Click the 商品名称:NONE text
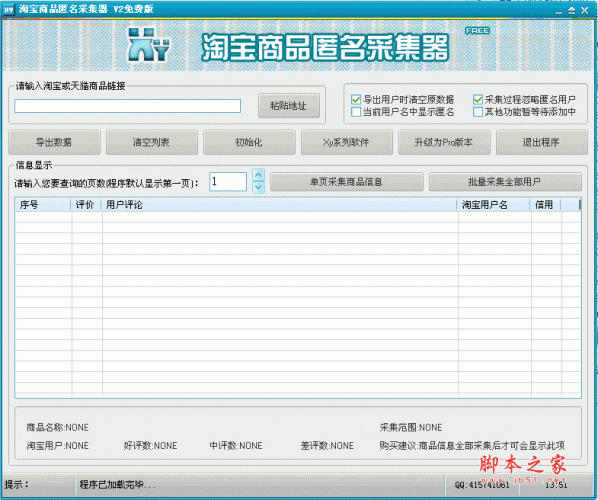Image resolution: width=598 pixels, height=500 pixels. [x=57, y=428]
